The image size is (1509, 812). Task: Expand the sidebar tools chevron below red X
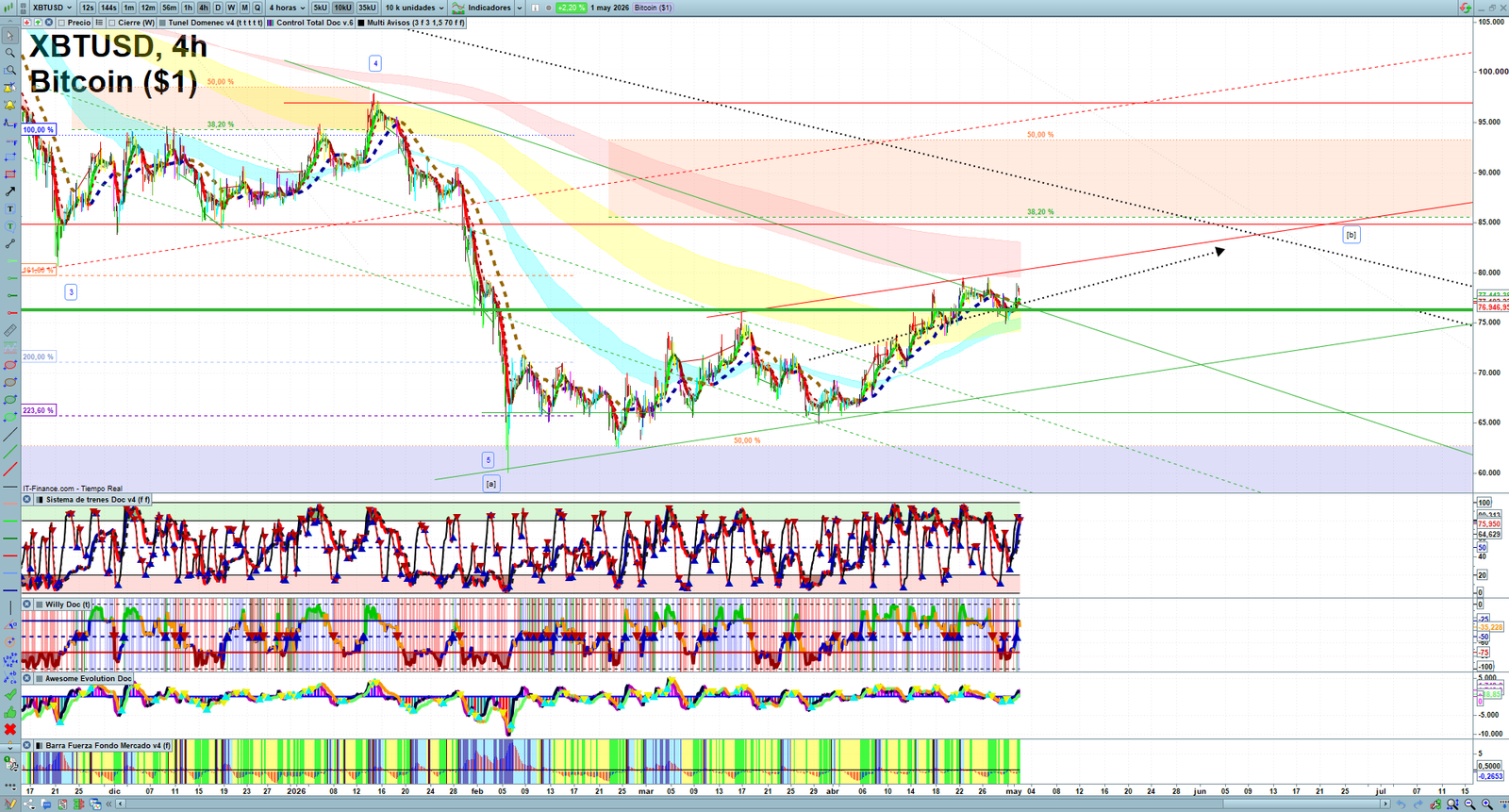(10, 747)
